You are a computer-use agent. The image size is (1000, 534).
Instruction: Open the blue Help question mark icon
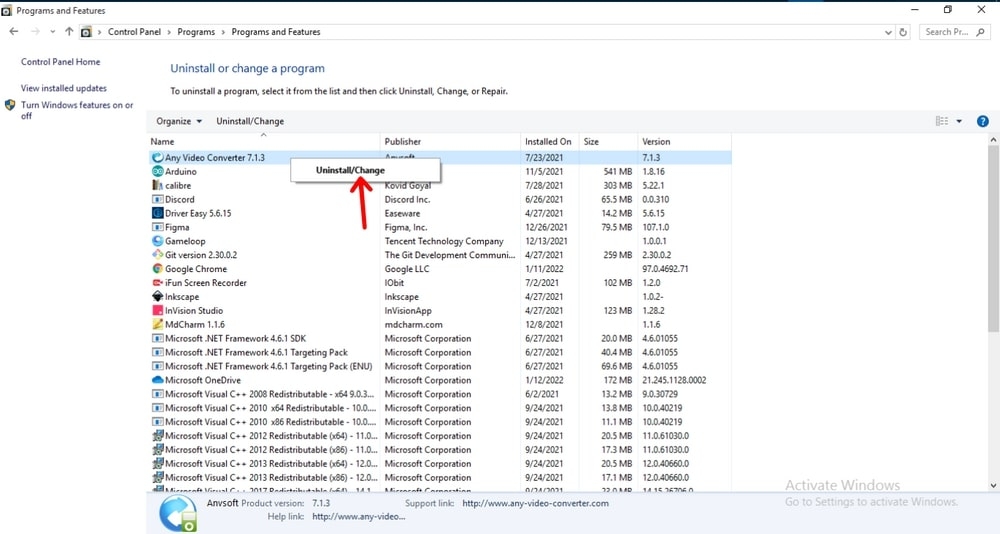point(983,121)
